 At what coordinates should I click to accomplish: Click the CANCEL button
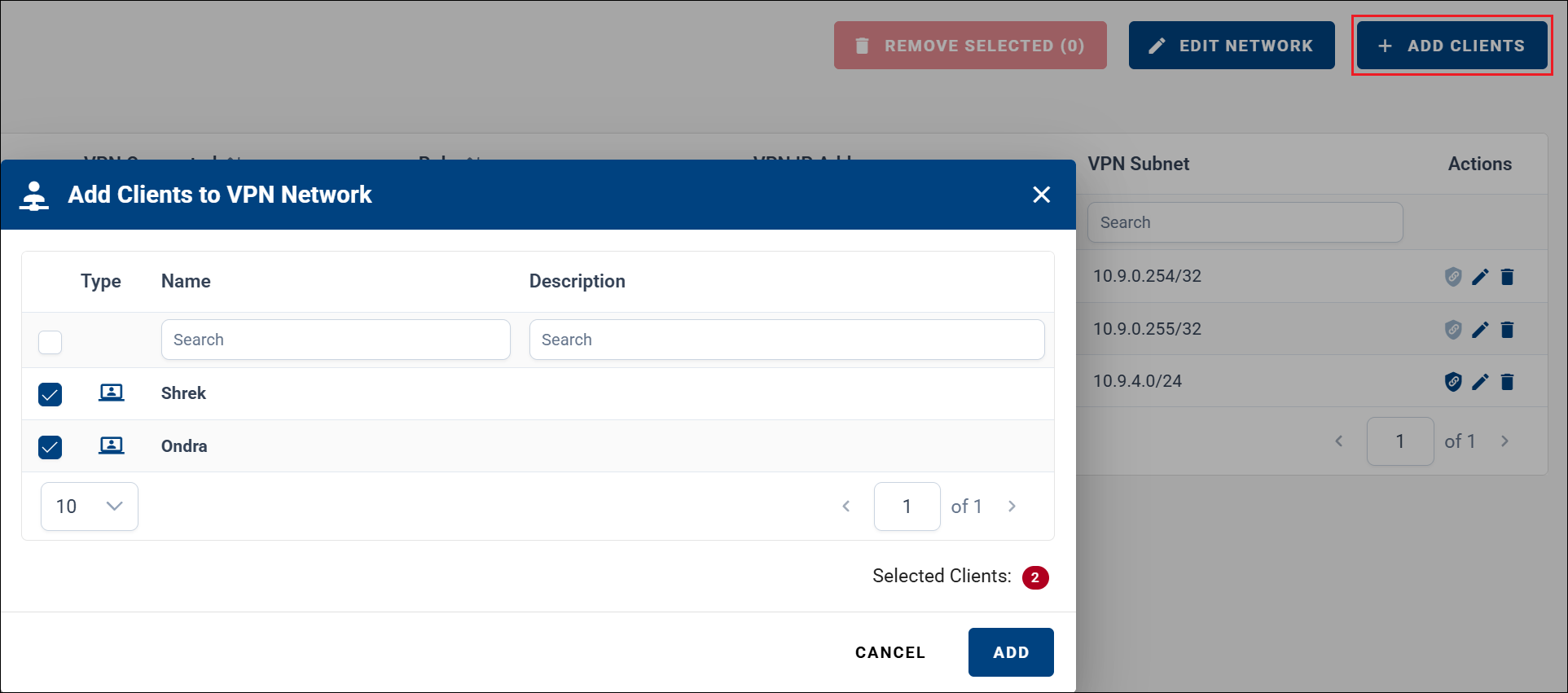890,652
